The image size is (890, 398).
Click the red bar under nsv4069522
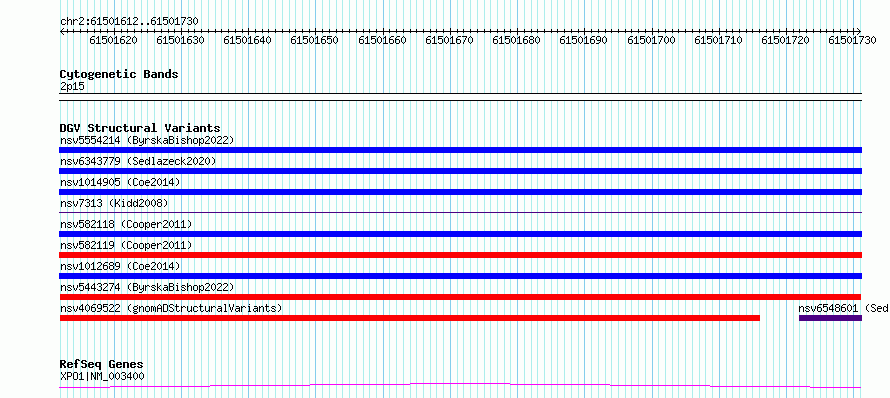409,318
